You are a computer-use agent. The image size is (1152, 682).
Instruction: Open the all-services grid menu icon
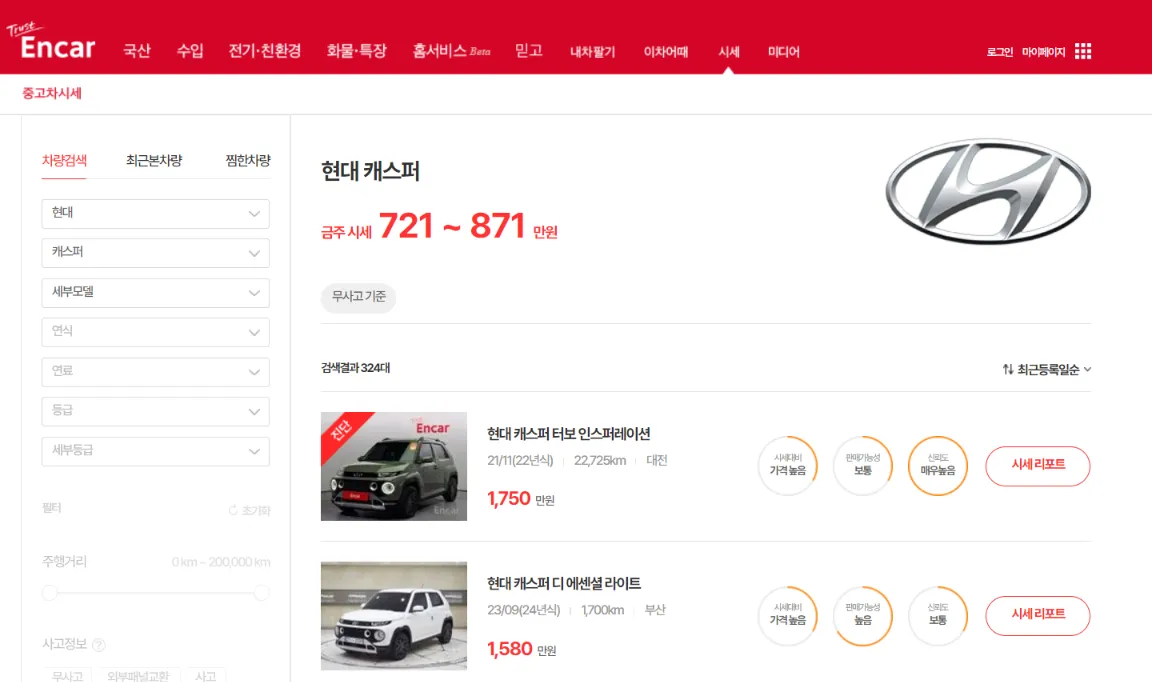[x=1082, y=51]
